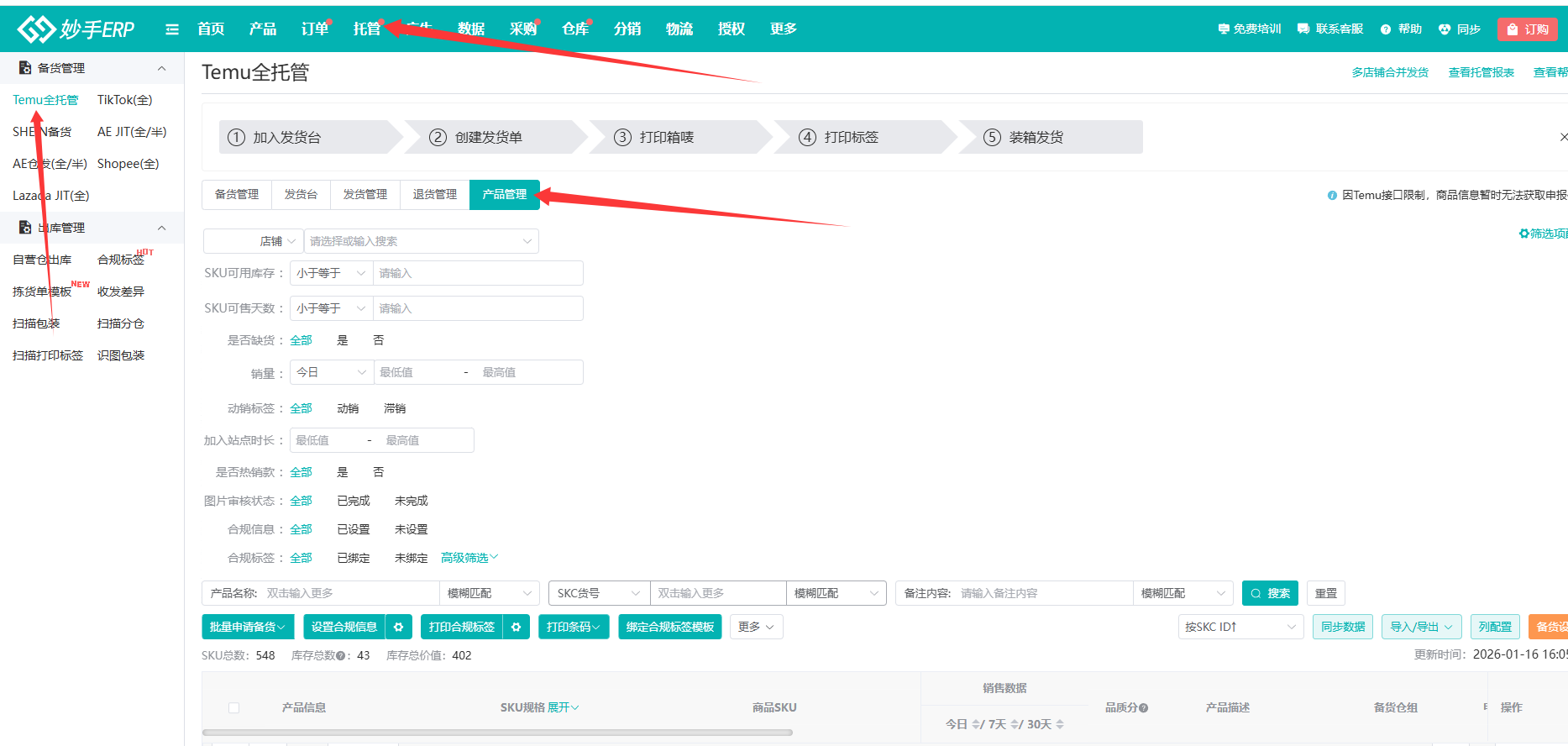Screen dimensions: 1568x746
Task: Choose 滞销 in the 动销标签 filter
Action: pos(395,408)
